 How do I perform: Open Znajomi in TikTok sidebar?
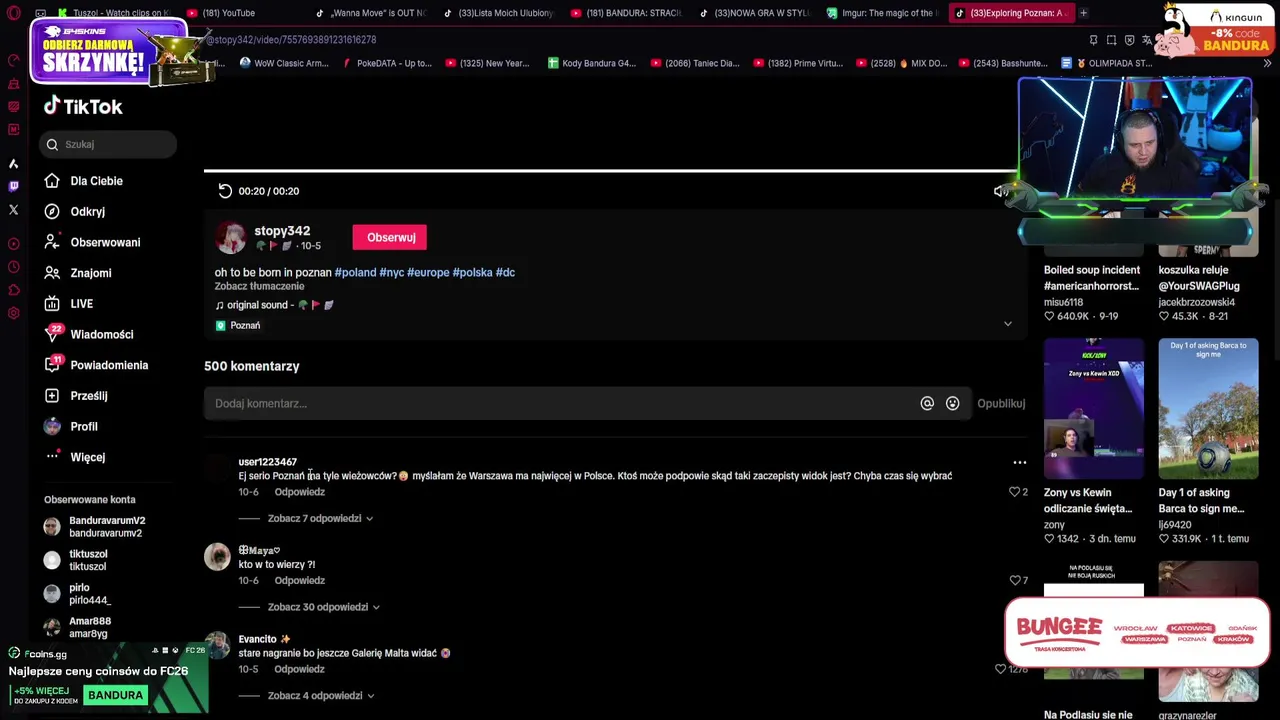tap(90, 273)
